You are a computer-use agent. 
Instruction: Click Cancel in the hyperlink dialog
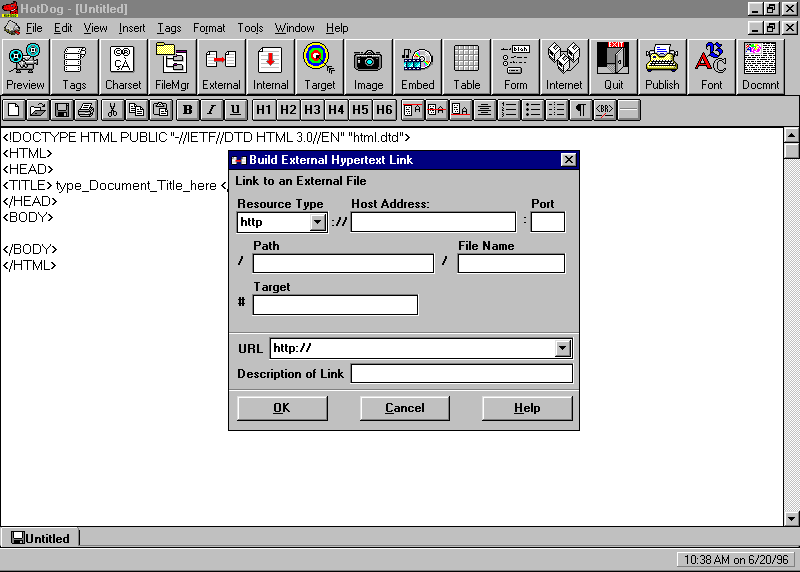tap(405, 408)
